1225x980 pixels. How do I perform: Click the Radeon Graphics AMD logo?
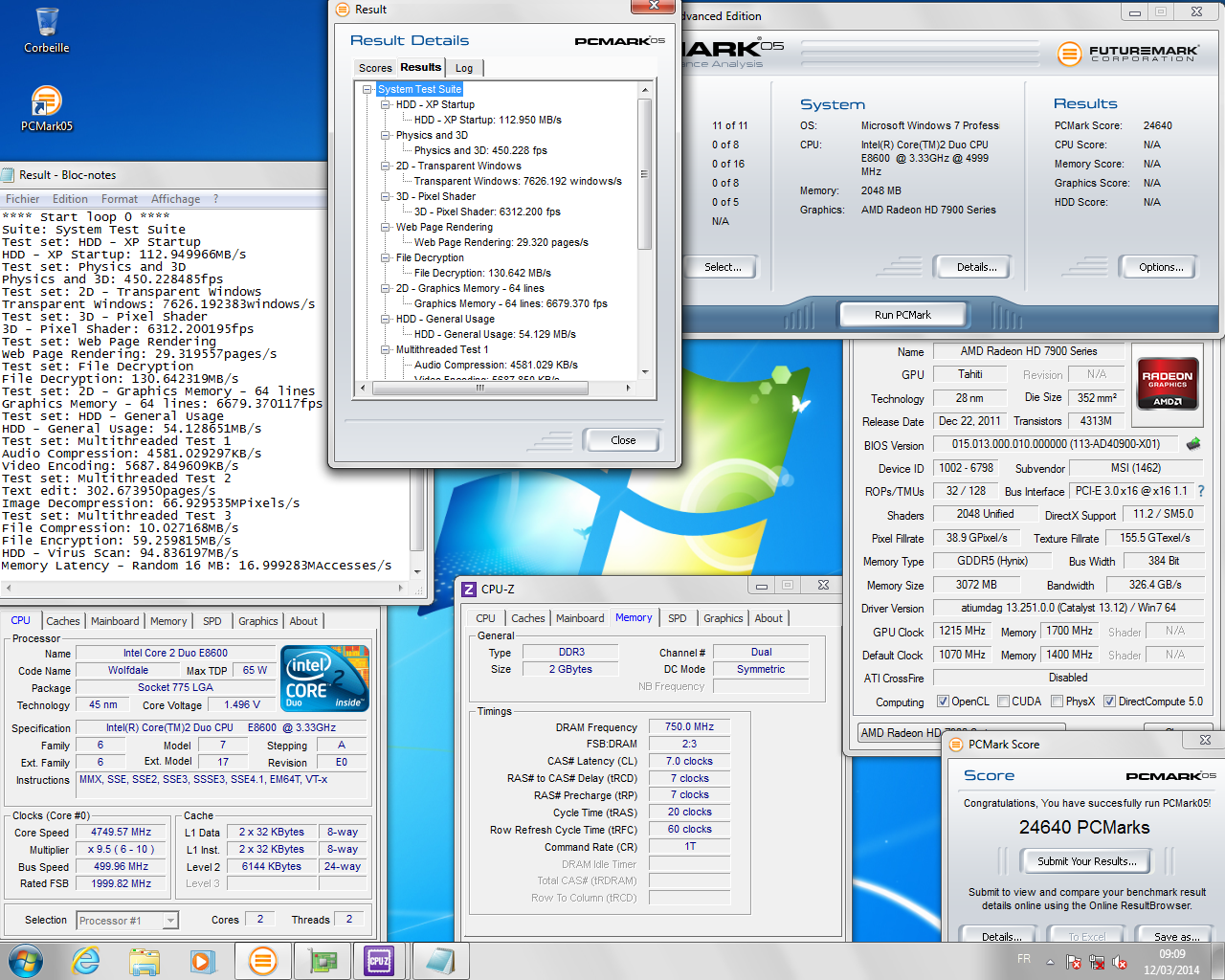pos(1168,384)
